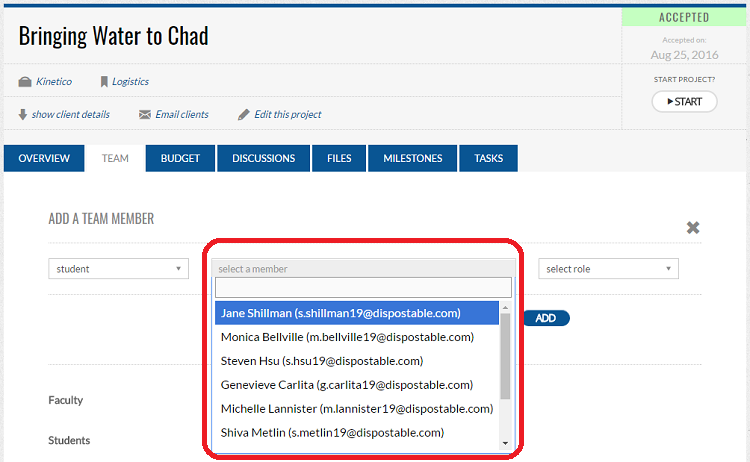750x462 pixels.
Task: Choose Monica Bellville from member list
Action: pos(357,337)
